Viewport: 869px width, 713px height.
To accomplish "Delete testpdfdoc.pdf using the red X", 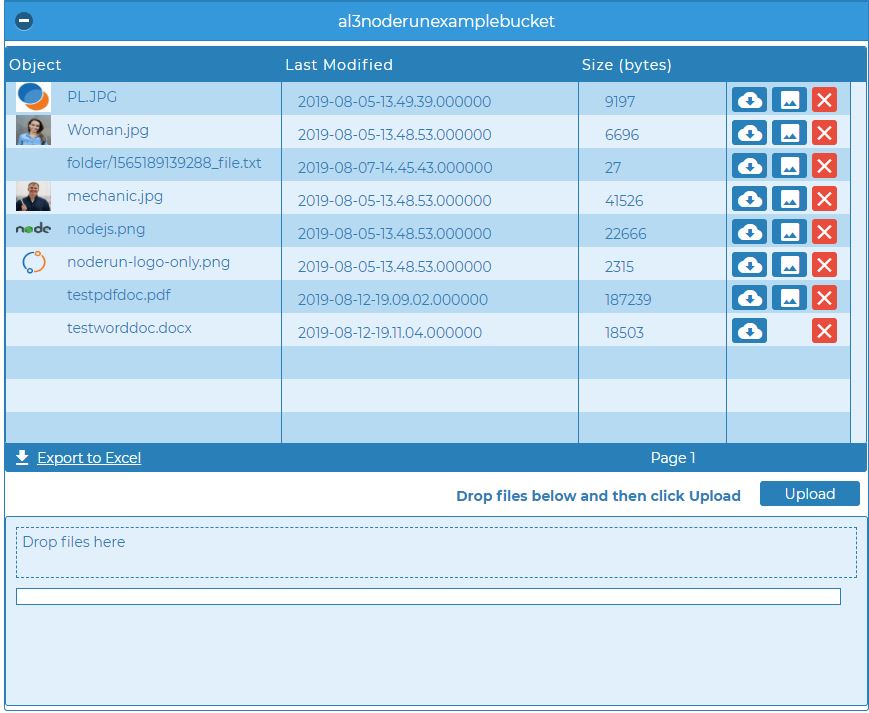I will click(823, 297).
